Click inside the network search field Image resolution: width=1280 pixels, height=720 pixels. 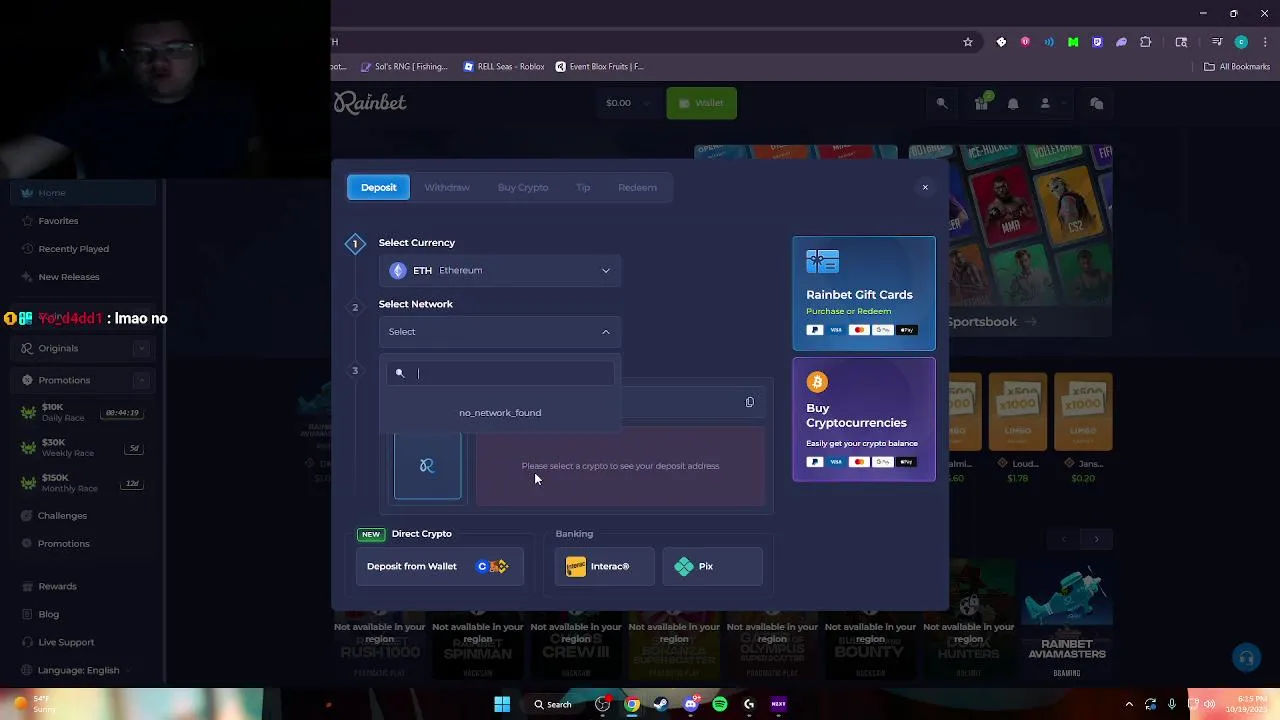coord(500,373)
